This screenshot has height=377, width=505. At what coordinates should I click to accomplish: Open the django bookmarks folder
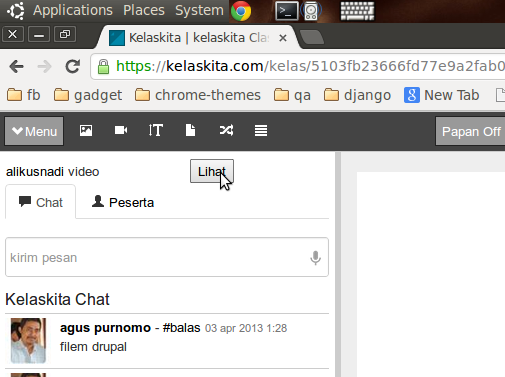pyautogui.click(x=357, y=95)
